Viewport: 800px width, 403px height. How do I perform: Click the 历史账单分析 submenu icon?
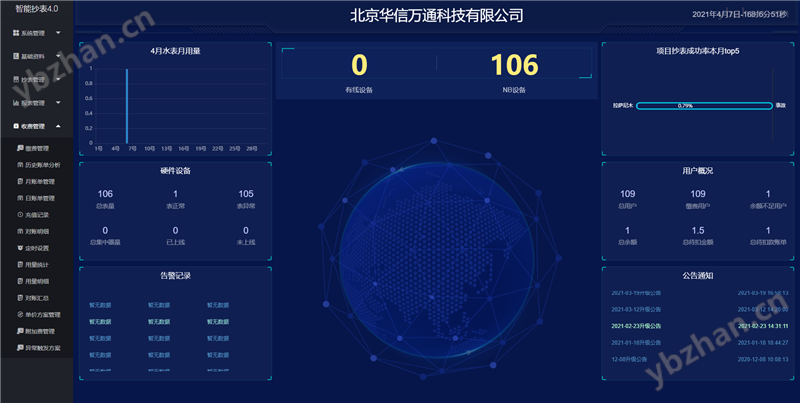(20, 165)
